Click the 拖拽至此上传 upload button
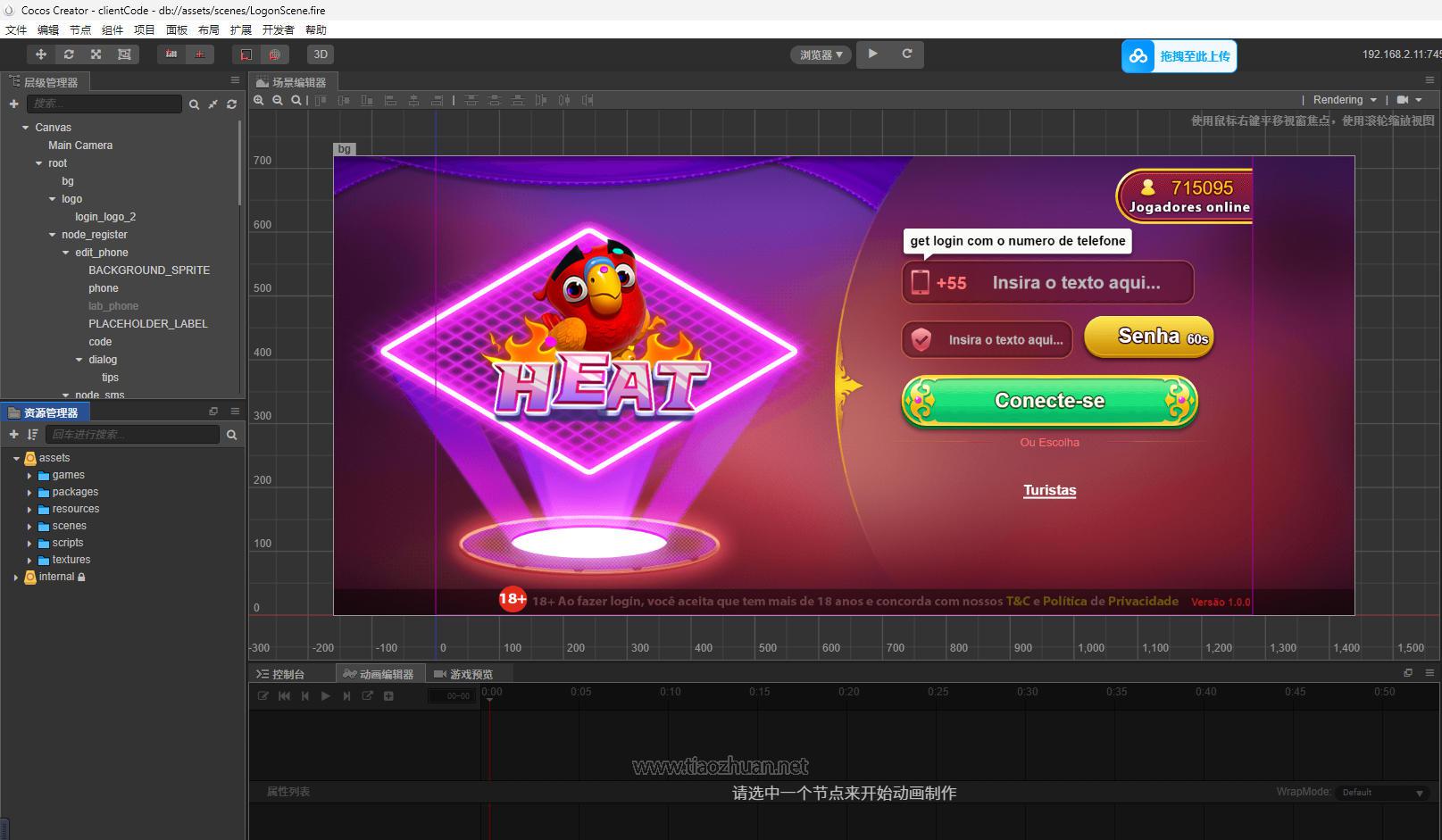 pyautogui.click(x=1179, y=55)
